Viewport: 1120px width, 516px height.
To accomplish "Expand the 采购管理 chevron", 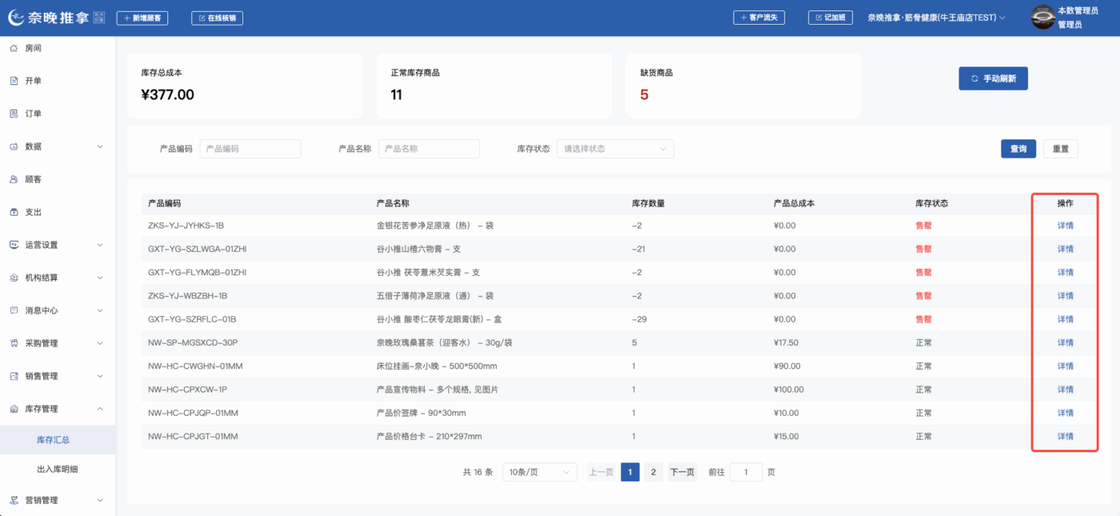I will [x=100, y=343].
